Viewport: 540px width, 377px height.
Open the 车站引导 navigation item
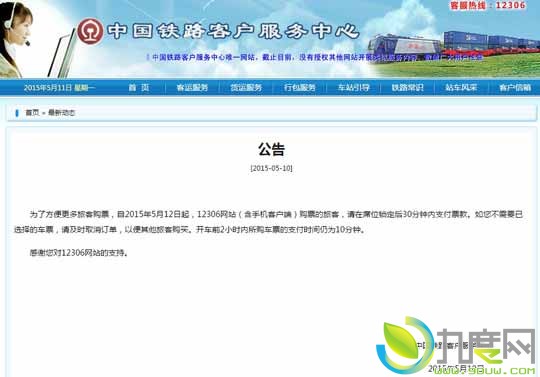(354, 87)
